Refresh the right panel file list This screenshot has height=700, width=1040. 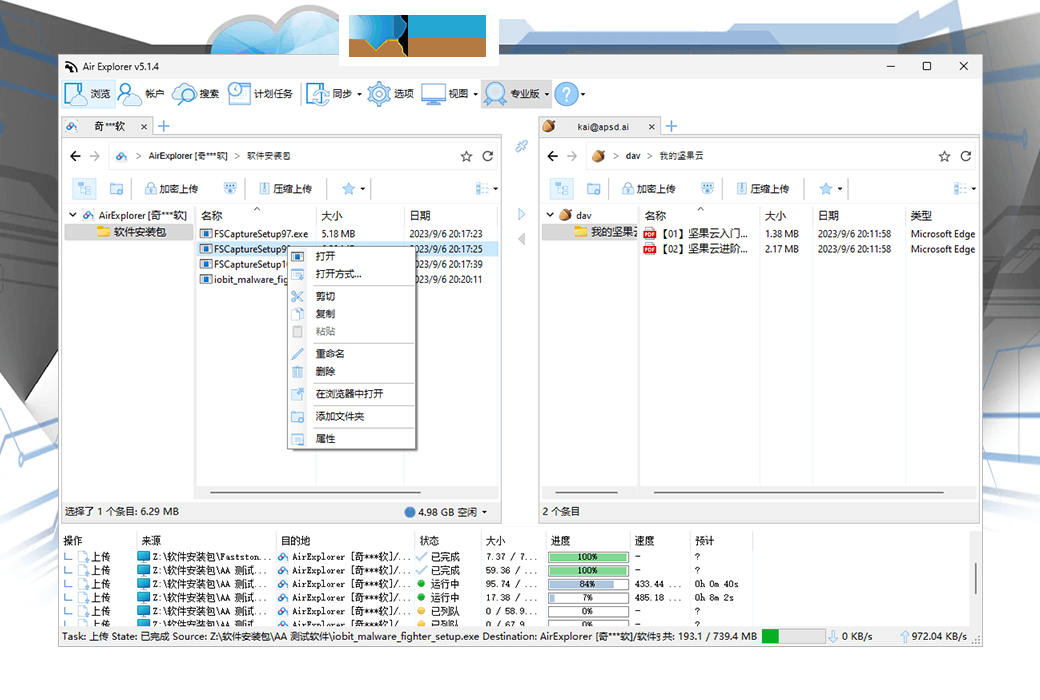[x=964, y=156]
